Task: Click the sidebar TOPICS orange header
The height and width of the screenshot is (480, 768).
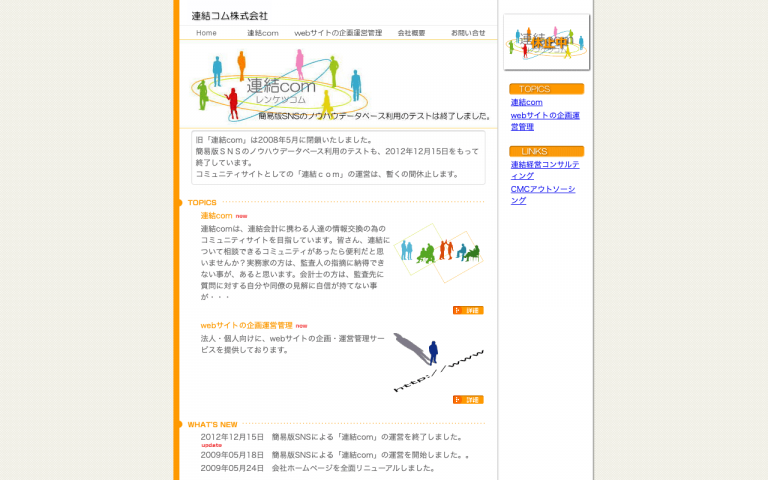Action: point(547,89)
